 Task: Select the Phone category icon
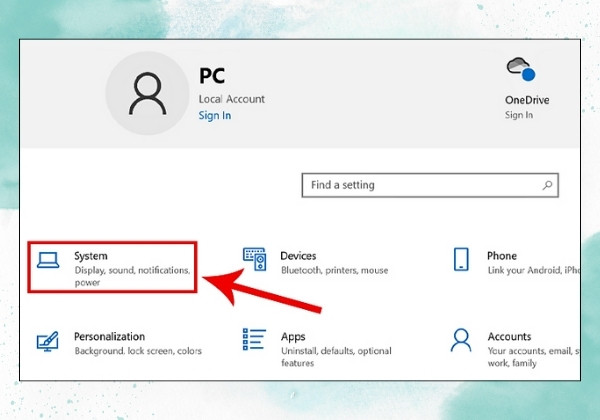(461, 259)
